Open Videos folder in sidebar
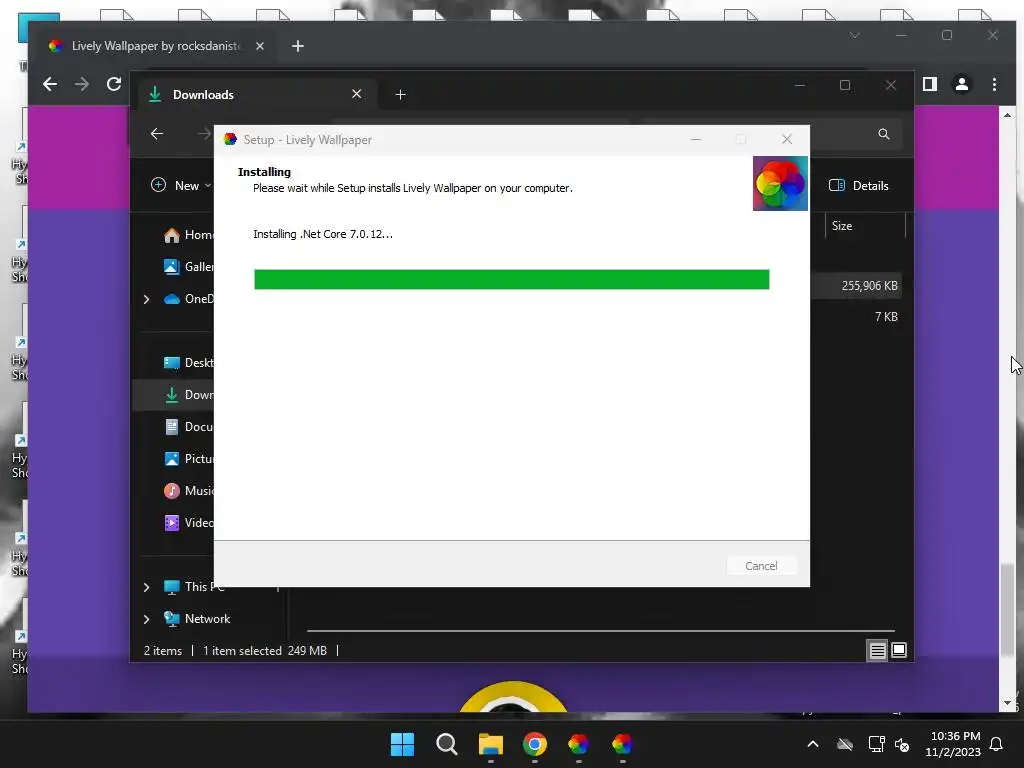This screenshot has height=768, width=1024. (x=188, y=522)
